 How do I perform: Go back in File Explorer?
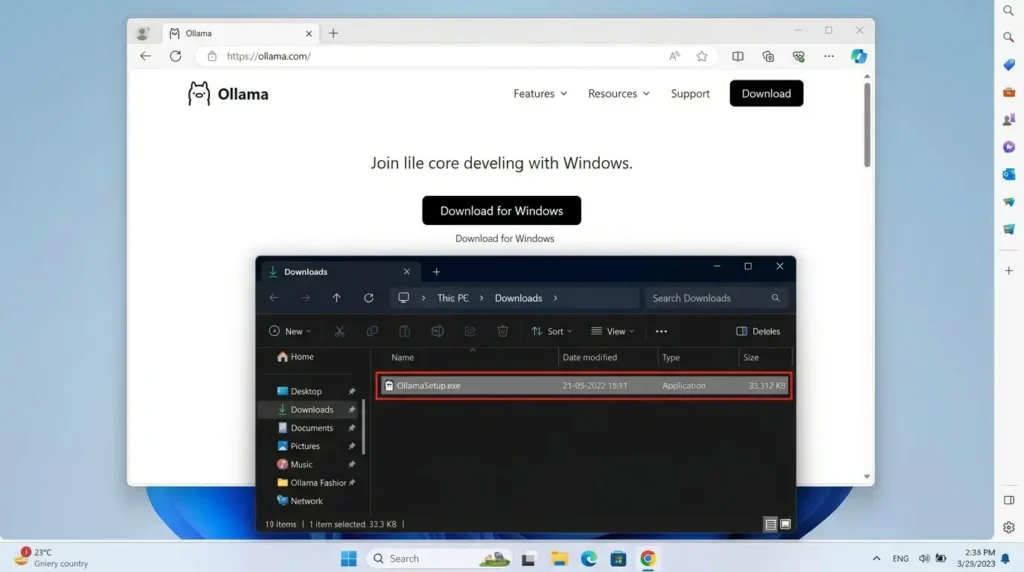click(x=274, y=298)
